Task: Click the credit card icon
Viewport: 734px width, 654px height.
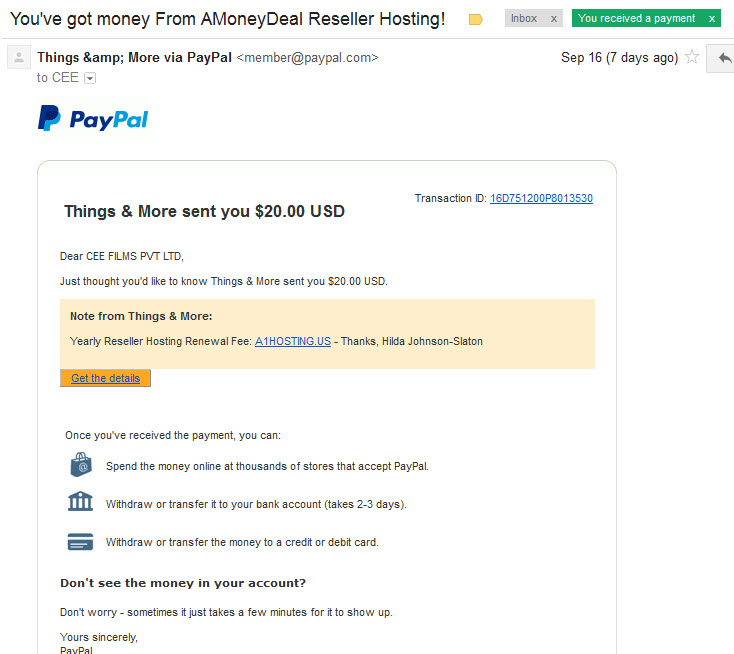Action: coord(81,542)
